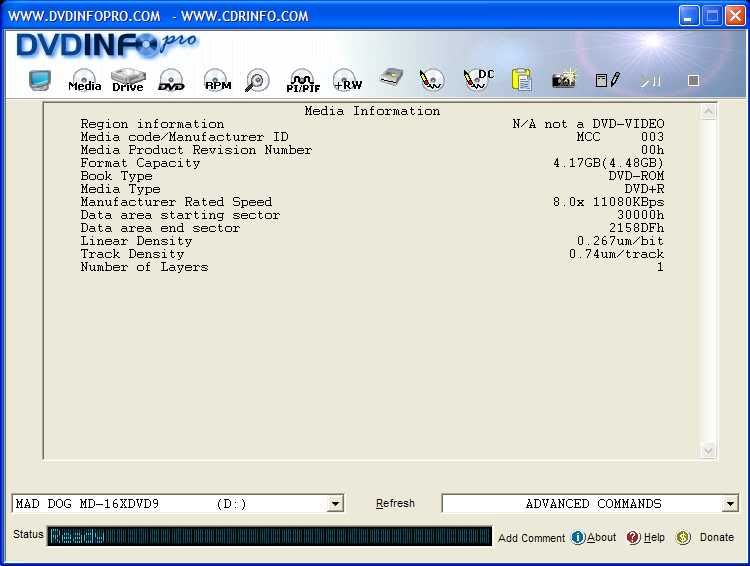Click the '0.74um/track' value
Image resolution: width=750 pixels, height=566 pixels.
(x=617, y=254)
